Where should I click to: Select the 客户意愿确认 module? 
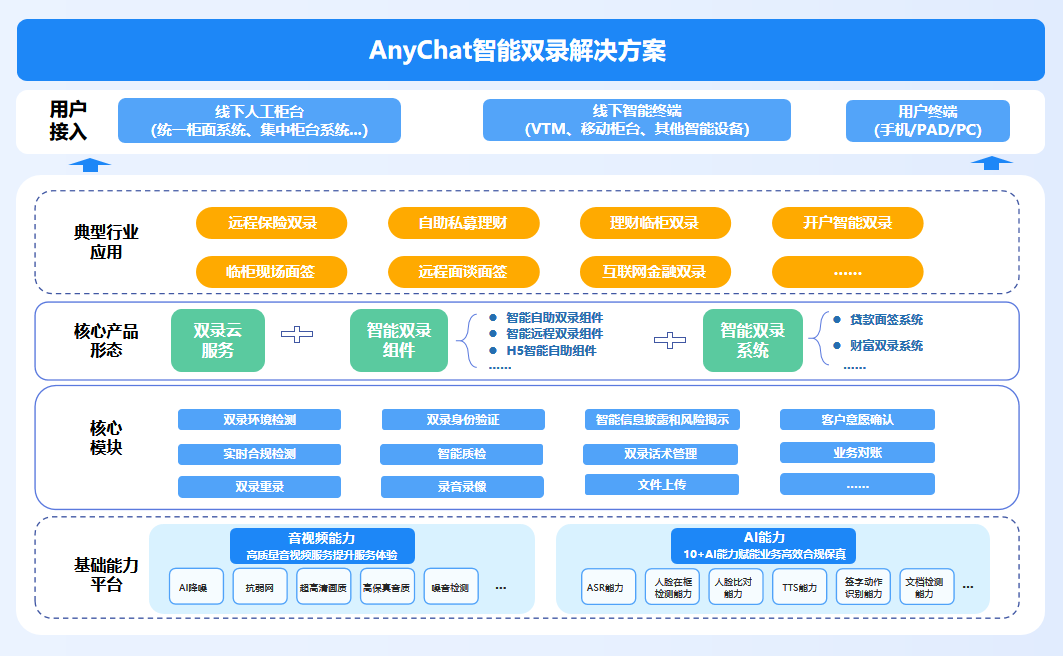pos(858,419)
